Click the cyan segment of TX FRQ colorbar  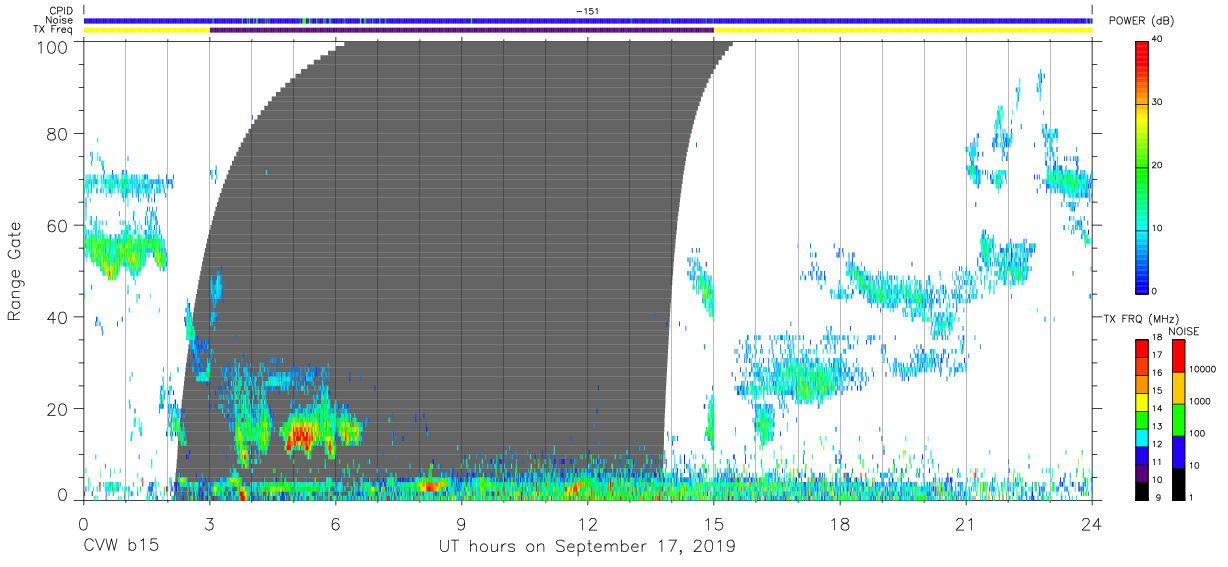click(1141, 437)
